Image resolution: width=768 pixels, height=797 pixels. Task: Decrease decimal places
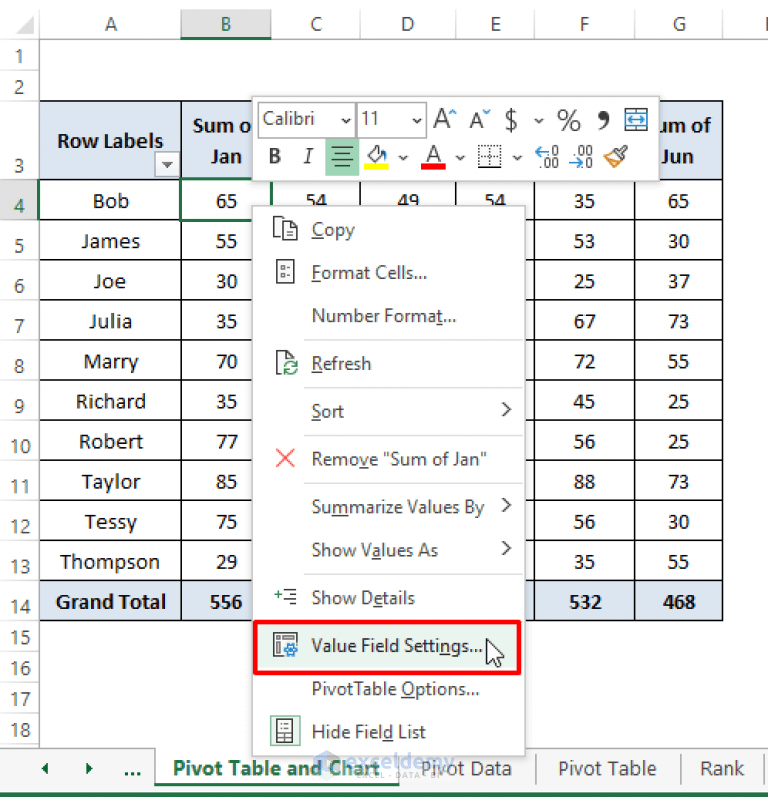point(581,156)
